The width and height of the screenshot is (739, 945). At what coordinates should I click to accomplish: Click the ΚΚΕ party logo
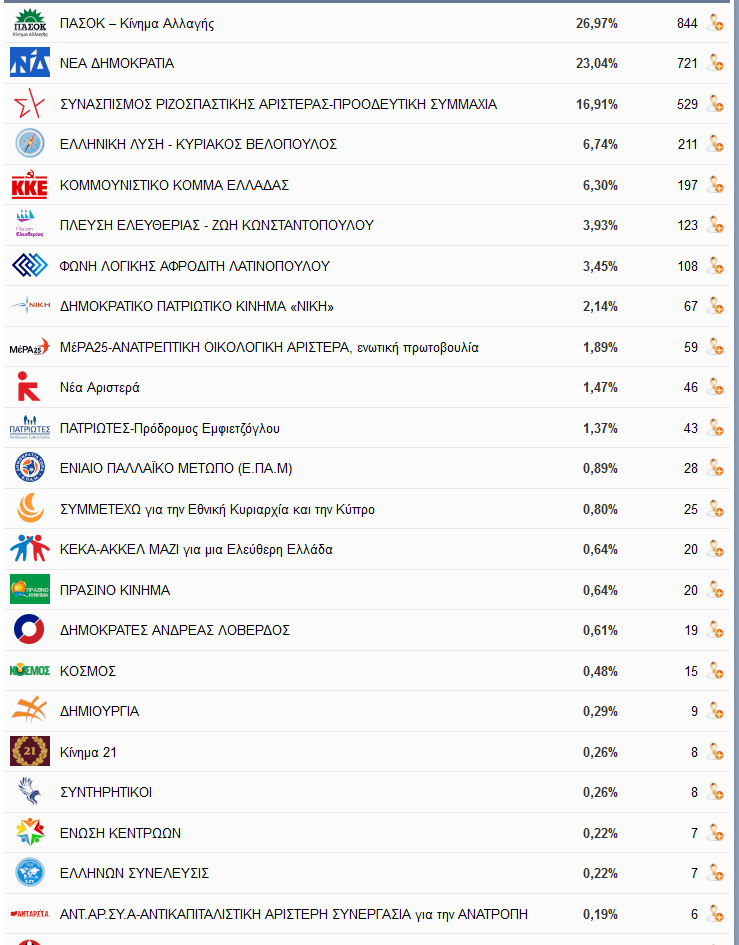[x=30, y=184]
